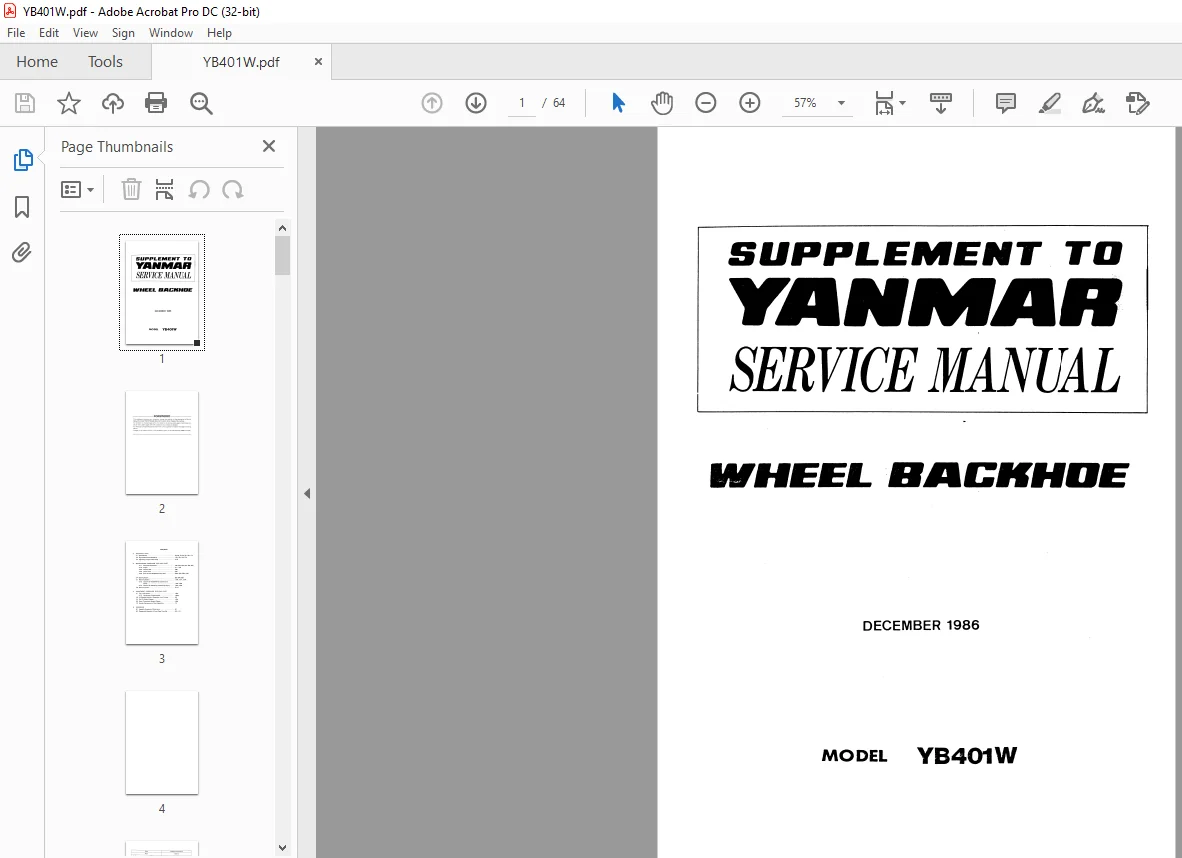Open the Find text search tool
This screenshot has width=1182, height=858.
coord(201,103)
